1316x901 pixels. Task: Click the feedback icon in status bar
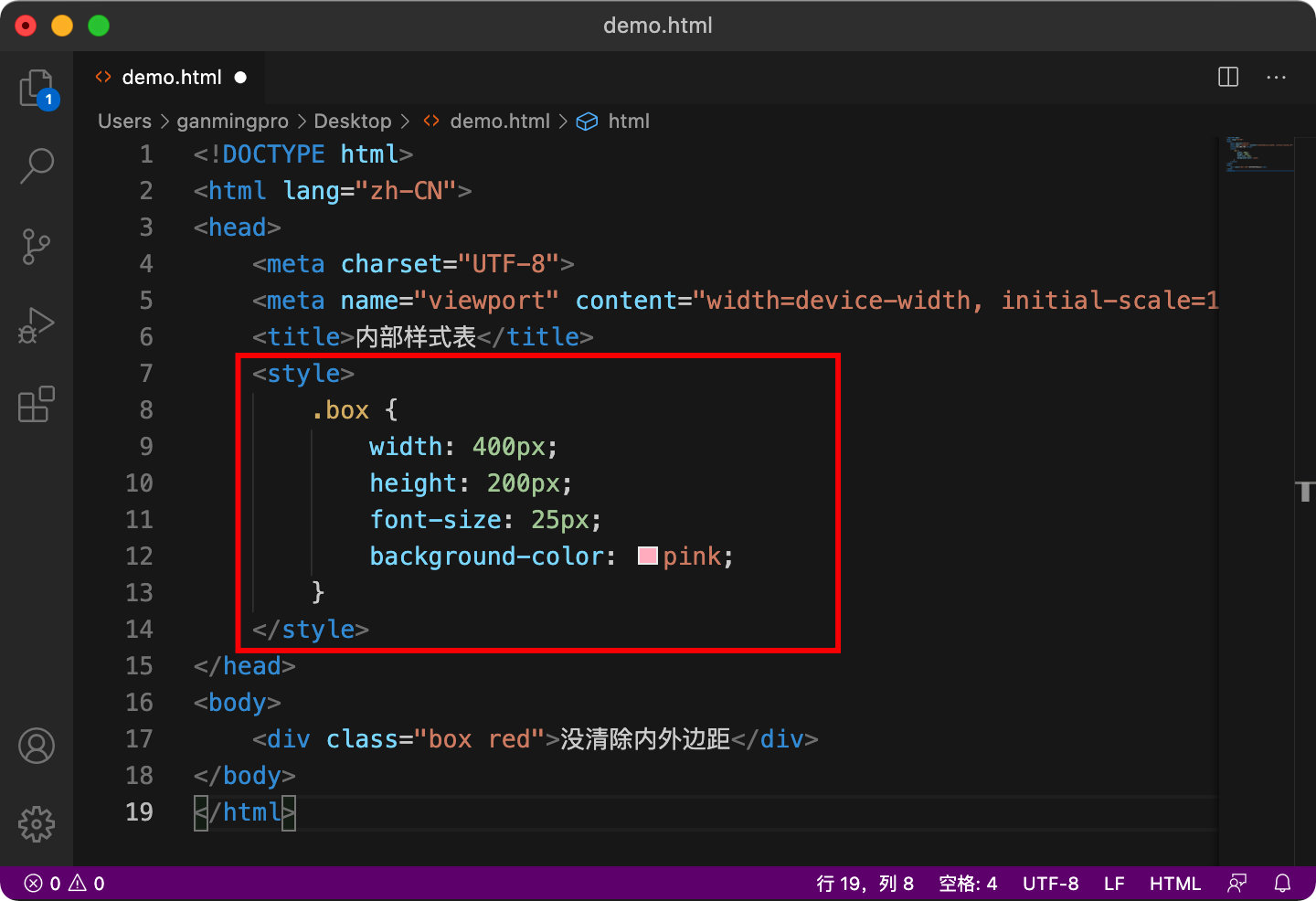click(1237, 884)
